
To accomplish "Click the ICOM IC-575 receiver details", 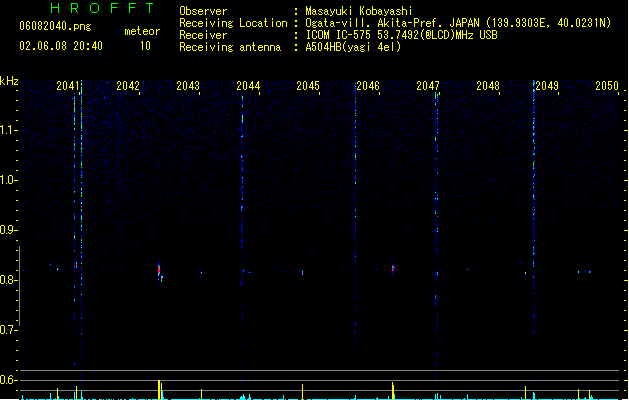I will pyautogui.click(x=401, y=35).
